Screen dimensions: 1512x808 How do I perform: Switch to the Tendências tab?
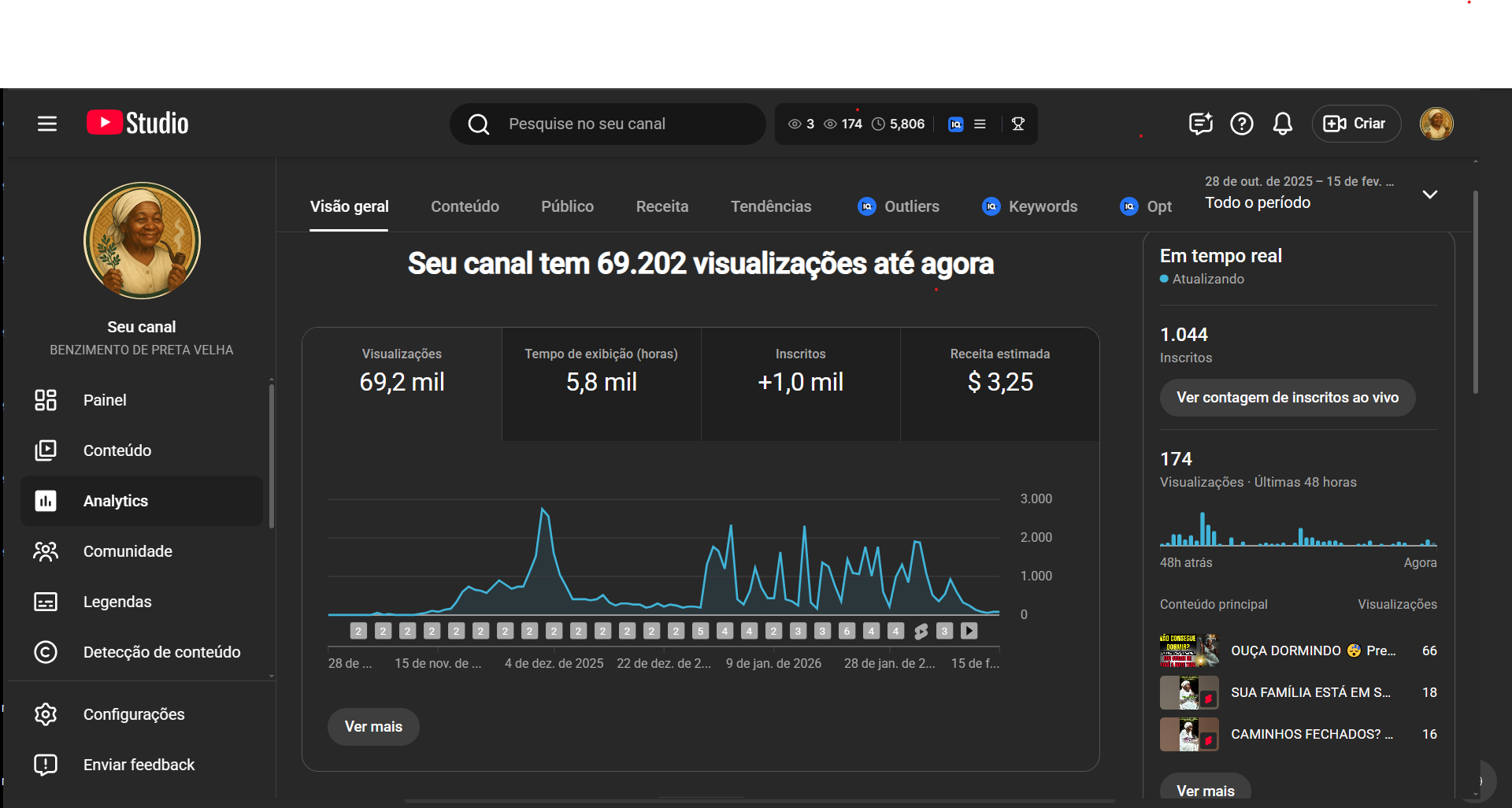tap(770, 206)
